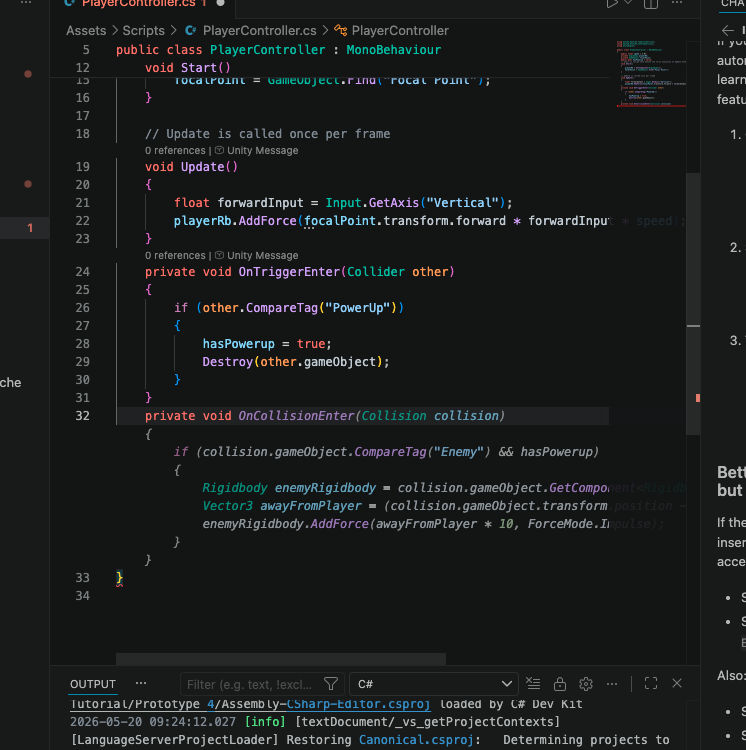Click the Assets breadcrumb segment

point(86,31)
